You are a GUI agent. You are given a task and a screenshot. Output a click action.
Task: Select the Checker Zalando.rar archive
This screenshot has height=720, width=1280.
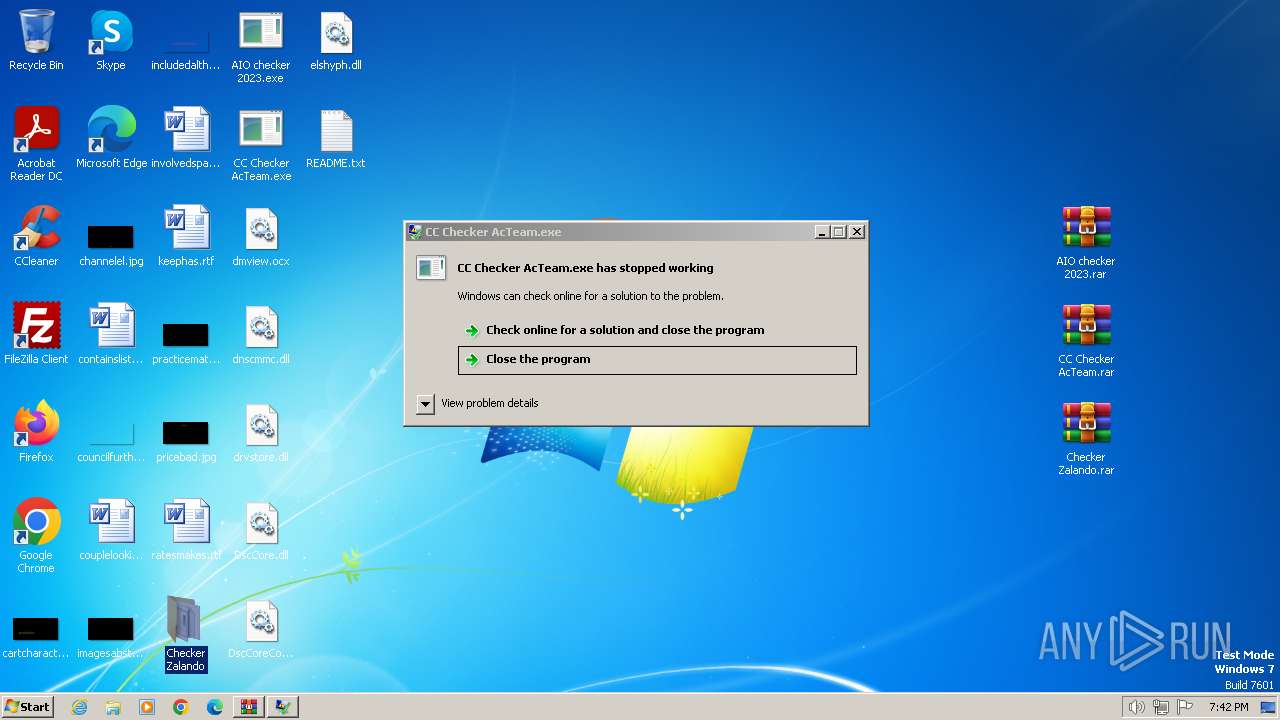(x=1086, y=439)
